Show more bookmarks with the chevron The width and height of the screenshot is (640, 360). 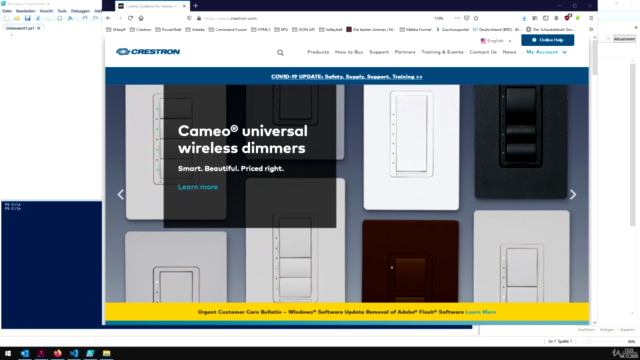591,29
